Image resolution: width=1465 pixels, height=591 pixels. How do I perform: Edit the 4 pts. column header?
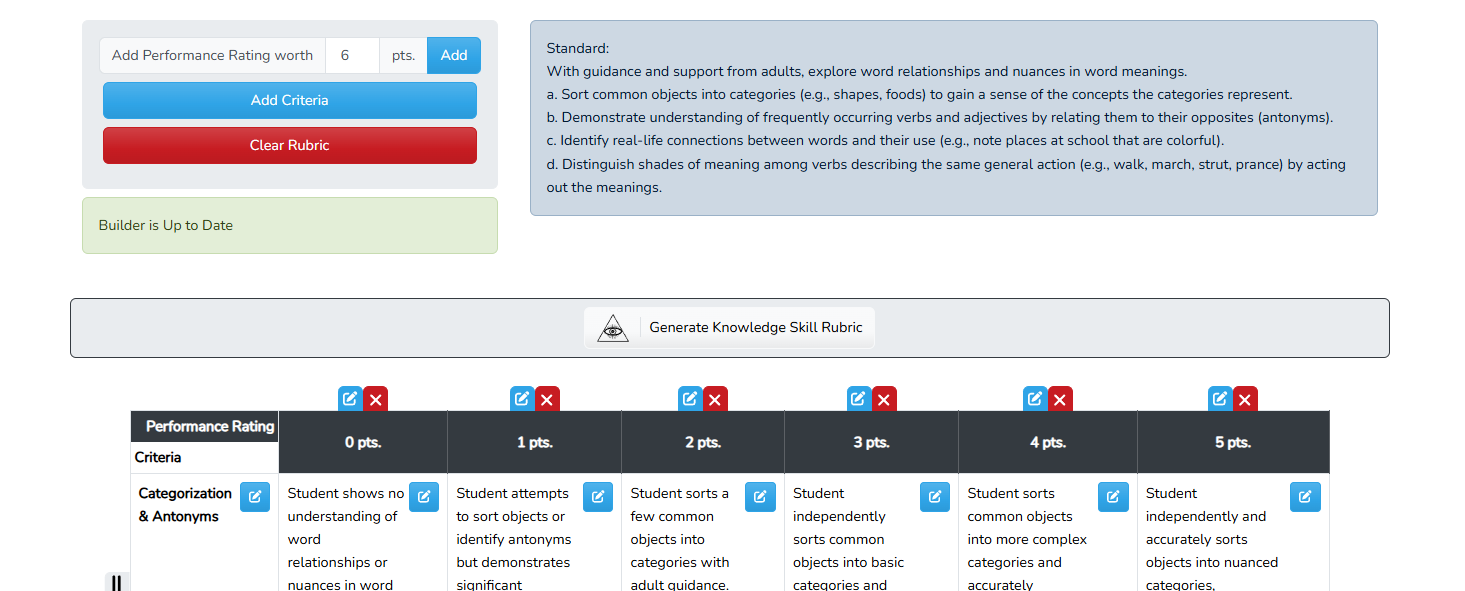click(1035, 399)
